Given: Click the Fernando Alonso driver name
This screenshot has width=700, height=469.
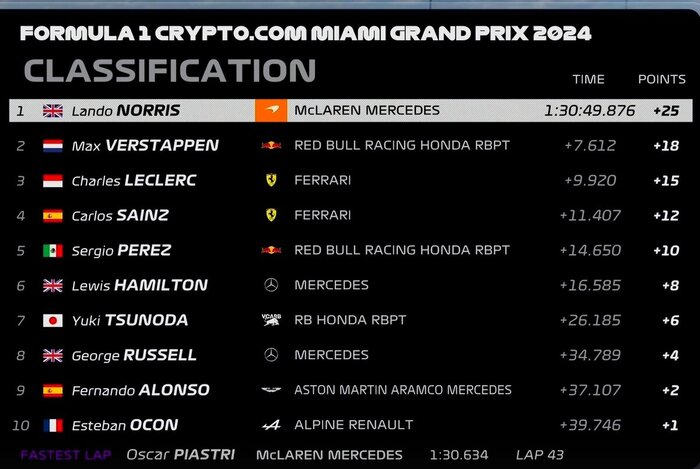Looking at the screenshot, I should click(140, 390).
